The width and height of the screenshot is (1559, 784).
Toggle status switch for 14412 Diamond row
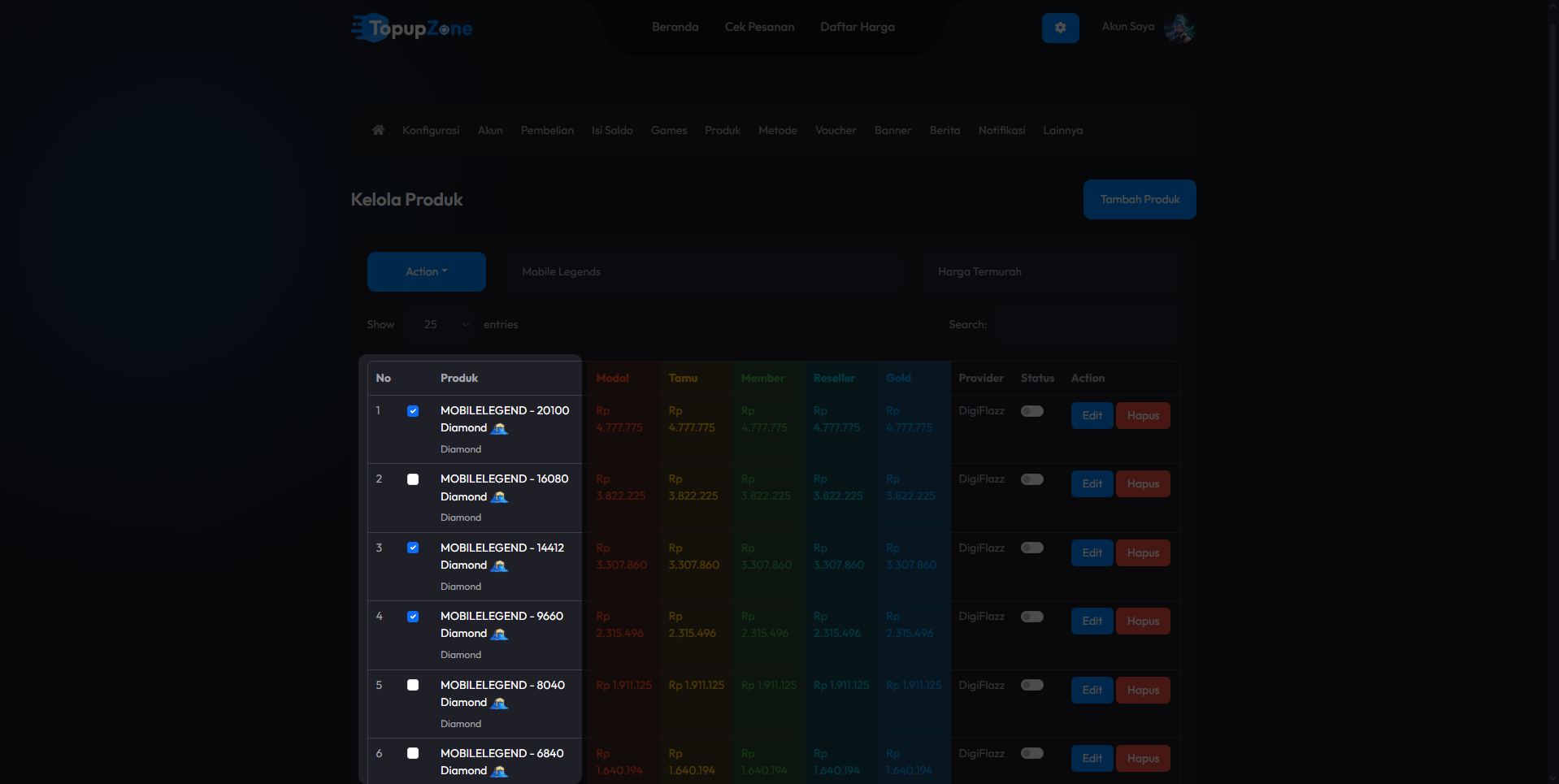click(1032, 548)
